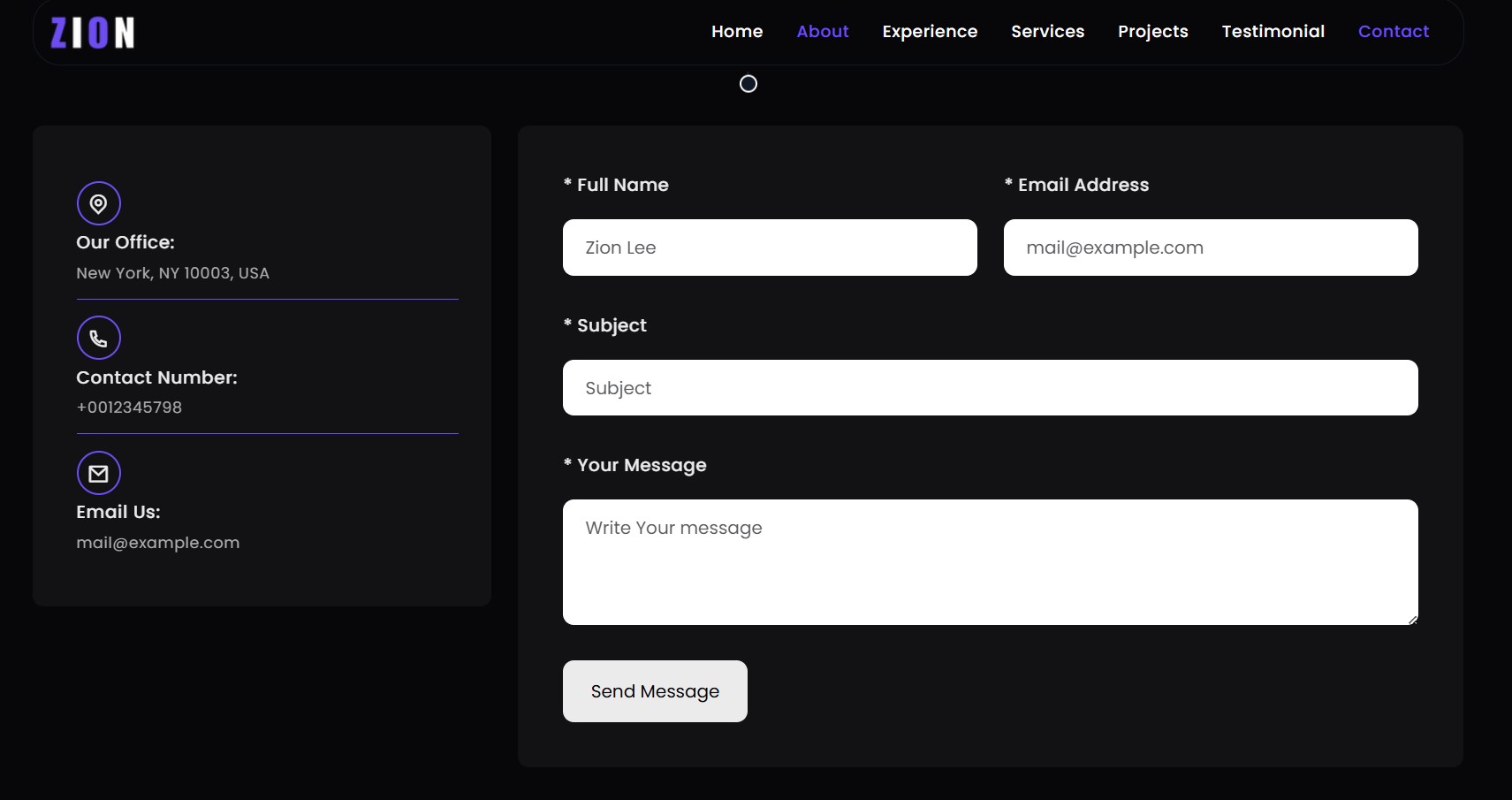This screenshot has height=800, width=1512.
Task: Select the Subject text field
Action: [x=990, y=388]
